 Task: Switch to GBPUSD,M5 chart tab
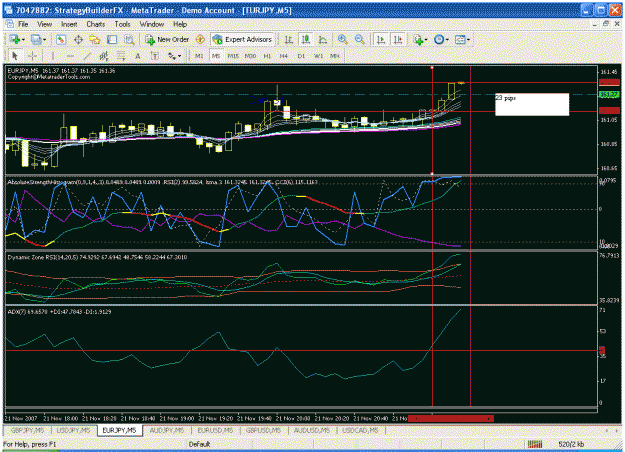pyautogui.click(x=263, y=430)
